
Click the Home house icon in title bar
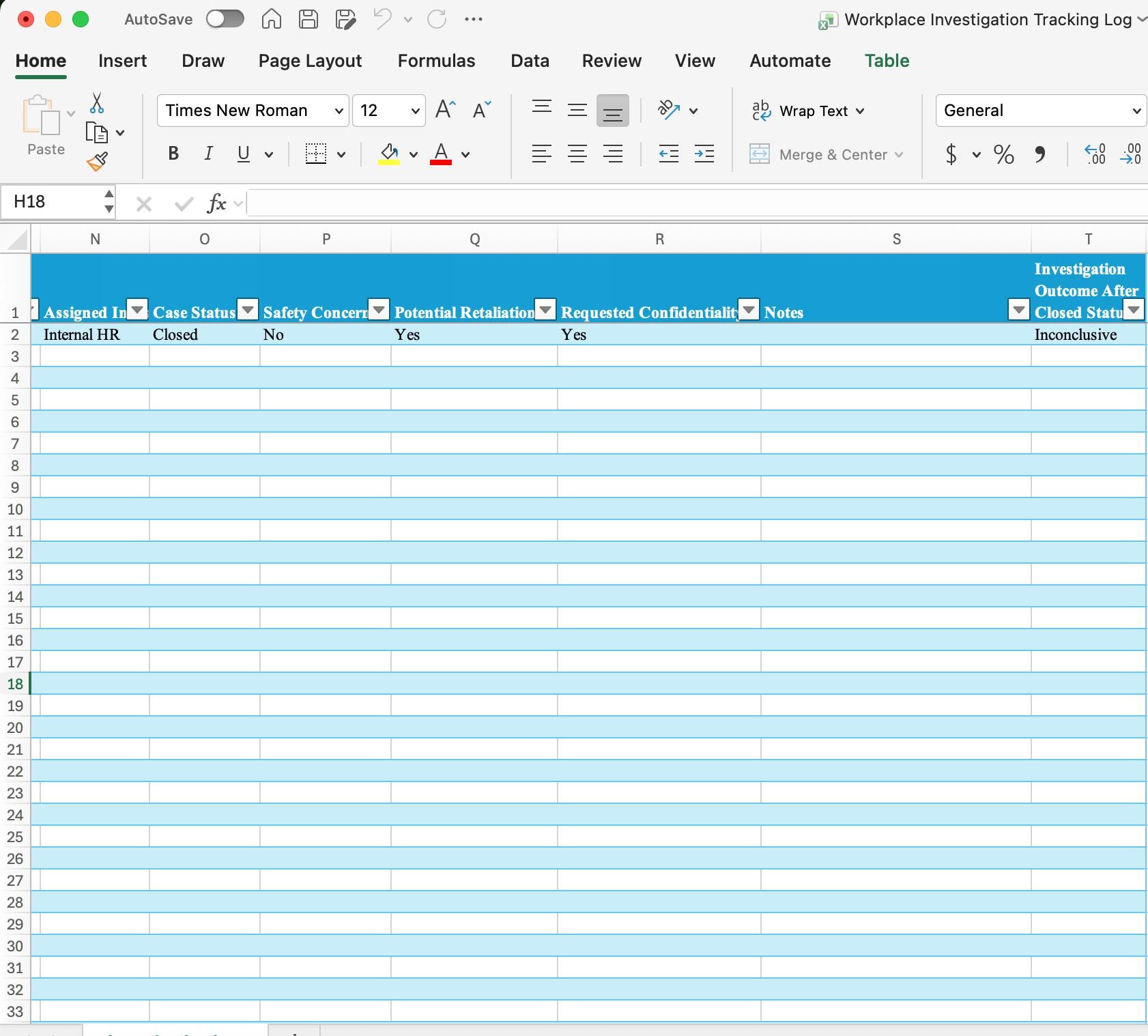(x=272, y=19)
